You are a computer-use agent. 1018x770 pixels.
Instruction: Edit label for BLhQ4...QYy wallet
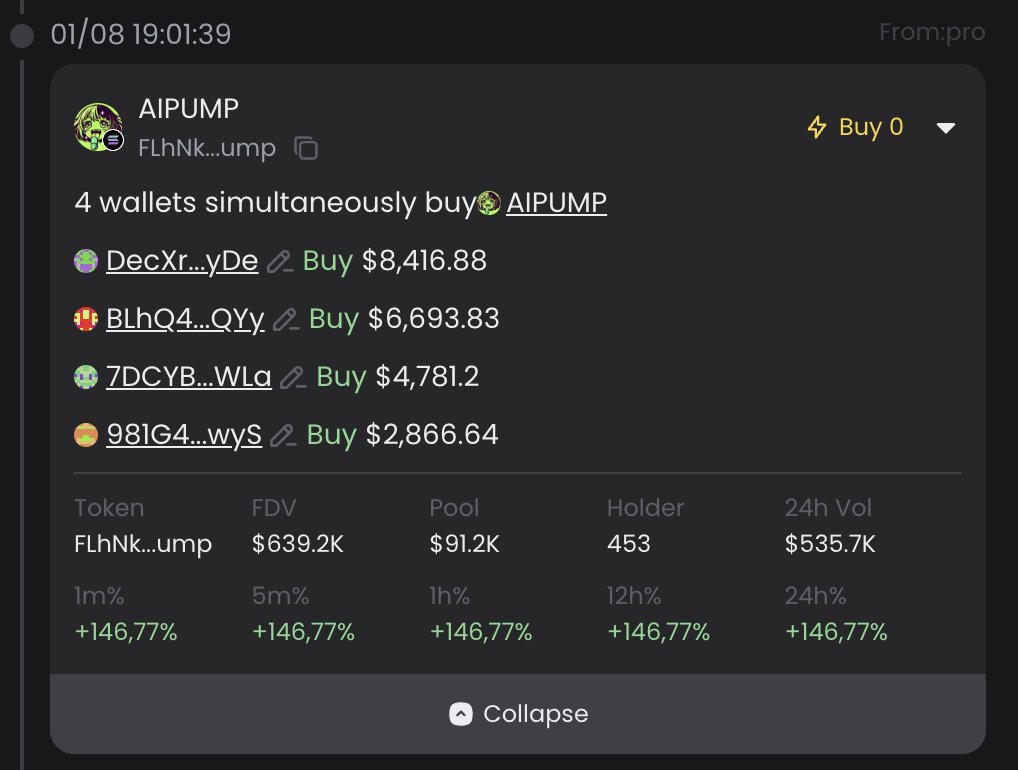[x=286, y=319]
